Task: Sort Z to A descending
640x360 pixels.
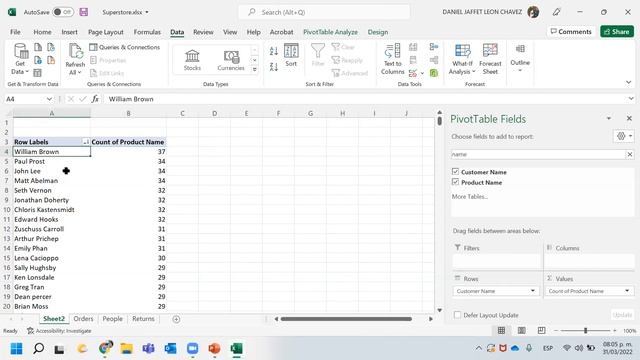Action: point(274,67)
